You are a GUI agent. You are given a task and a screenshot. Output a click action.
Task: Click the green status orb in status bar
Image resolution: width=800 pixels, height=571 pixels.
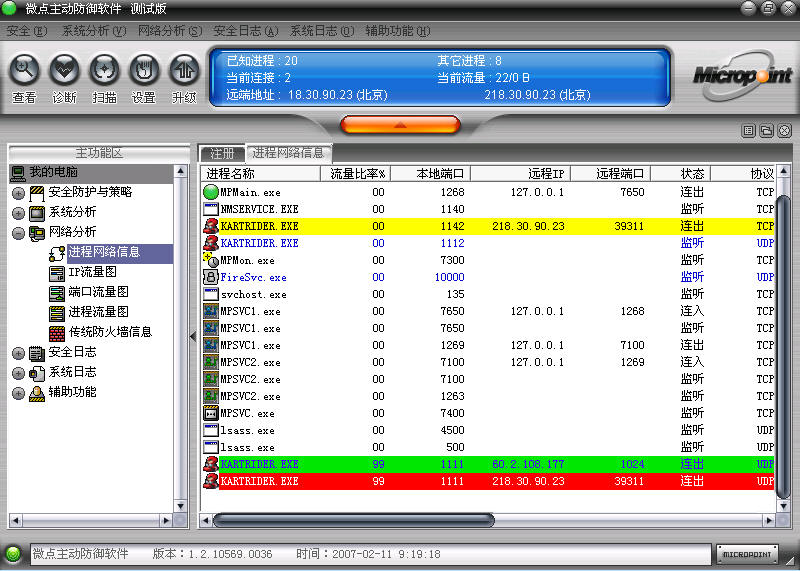tap(13, 554)
